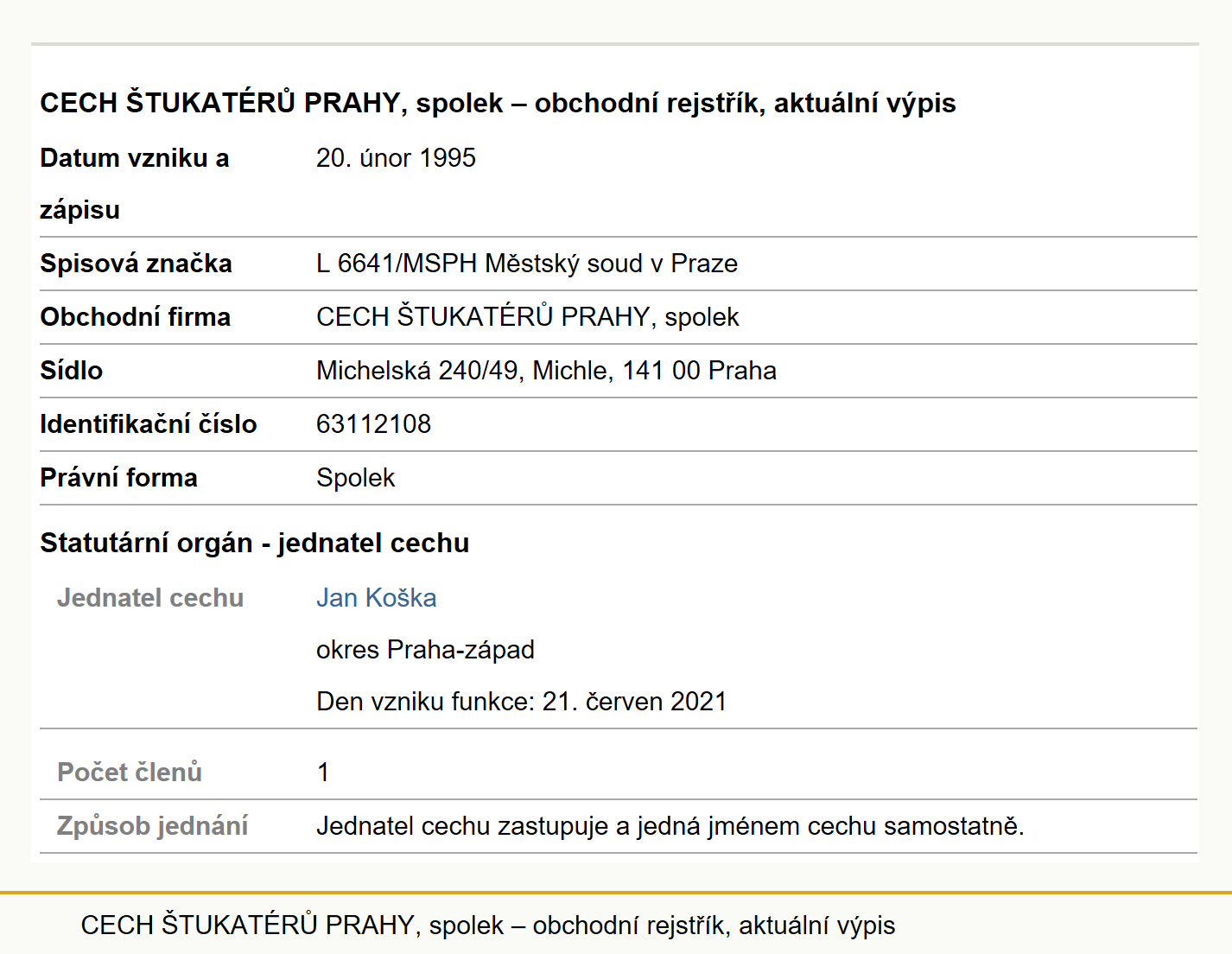Screen dimensions: 1232x954
Task: Select file mark L 6641/MSPH value
Action: [x=527, y=264]
